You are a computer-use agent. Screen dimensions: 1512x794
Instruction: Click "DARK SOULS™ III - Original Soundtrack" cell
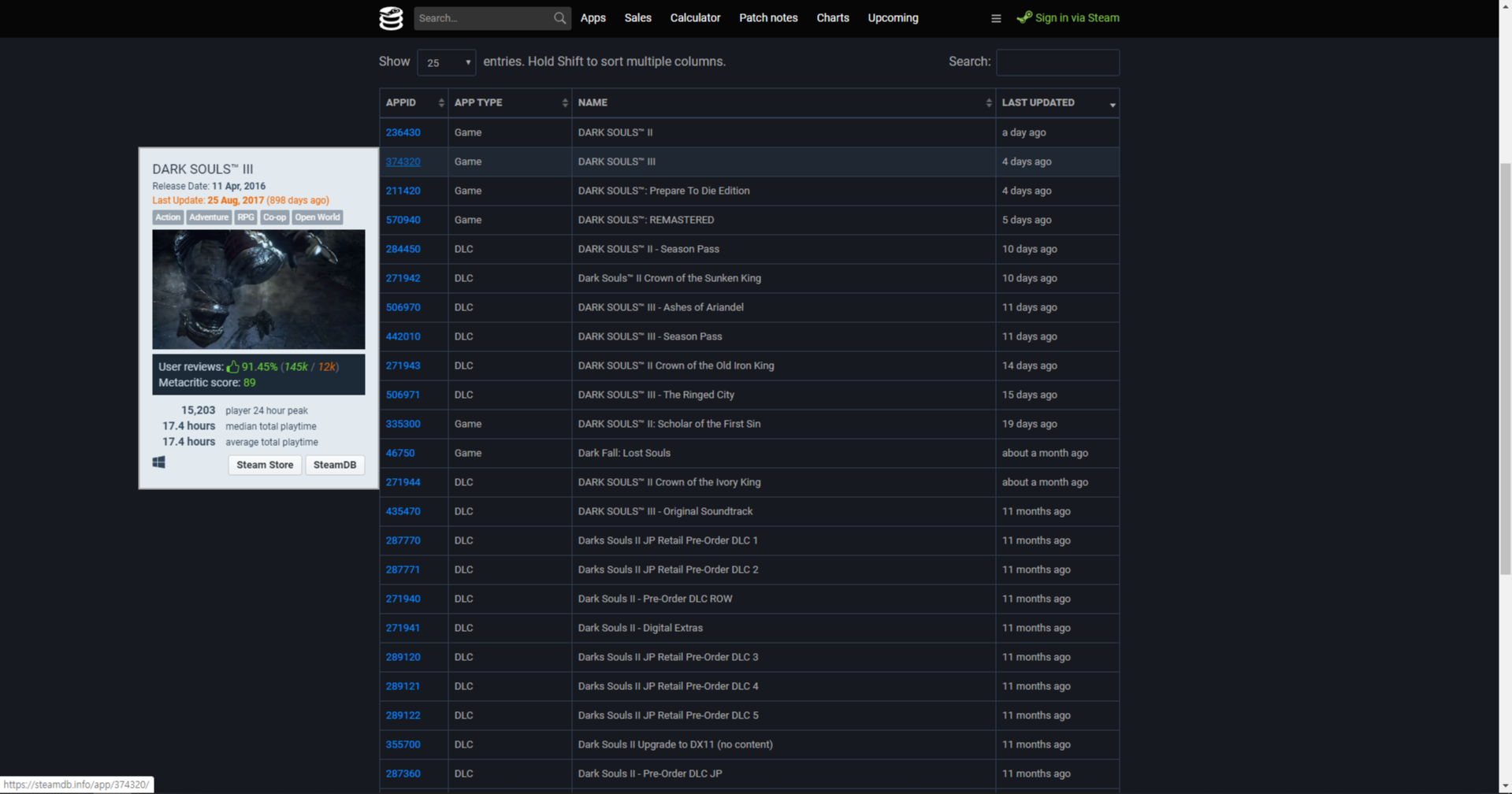point(784,511)
